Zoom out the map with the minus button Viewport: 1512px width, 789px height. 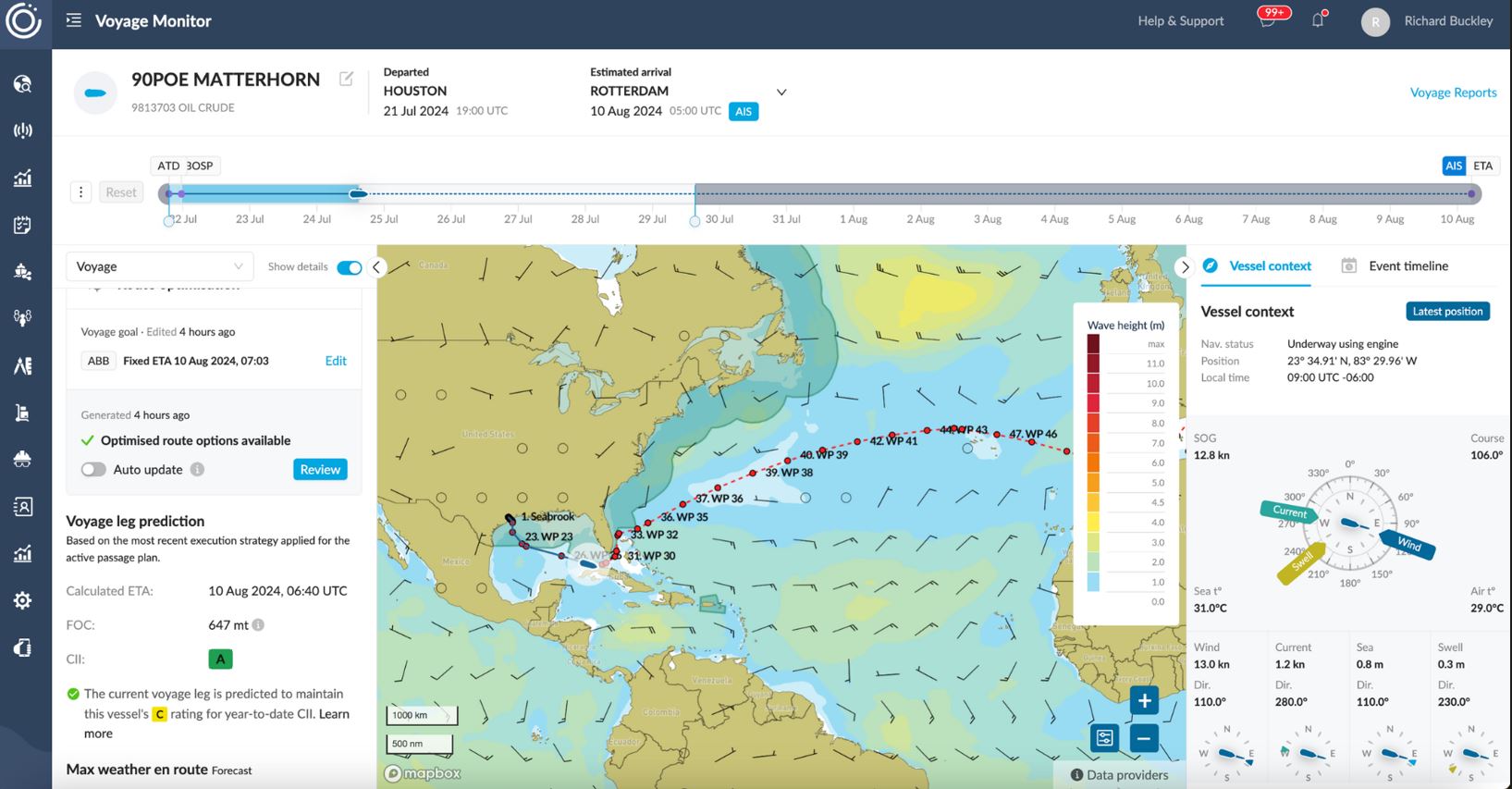(1144, 738)
